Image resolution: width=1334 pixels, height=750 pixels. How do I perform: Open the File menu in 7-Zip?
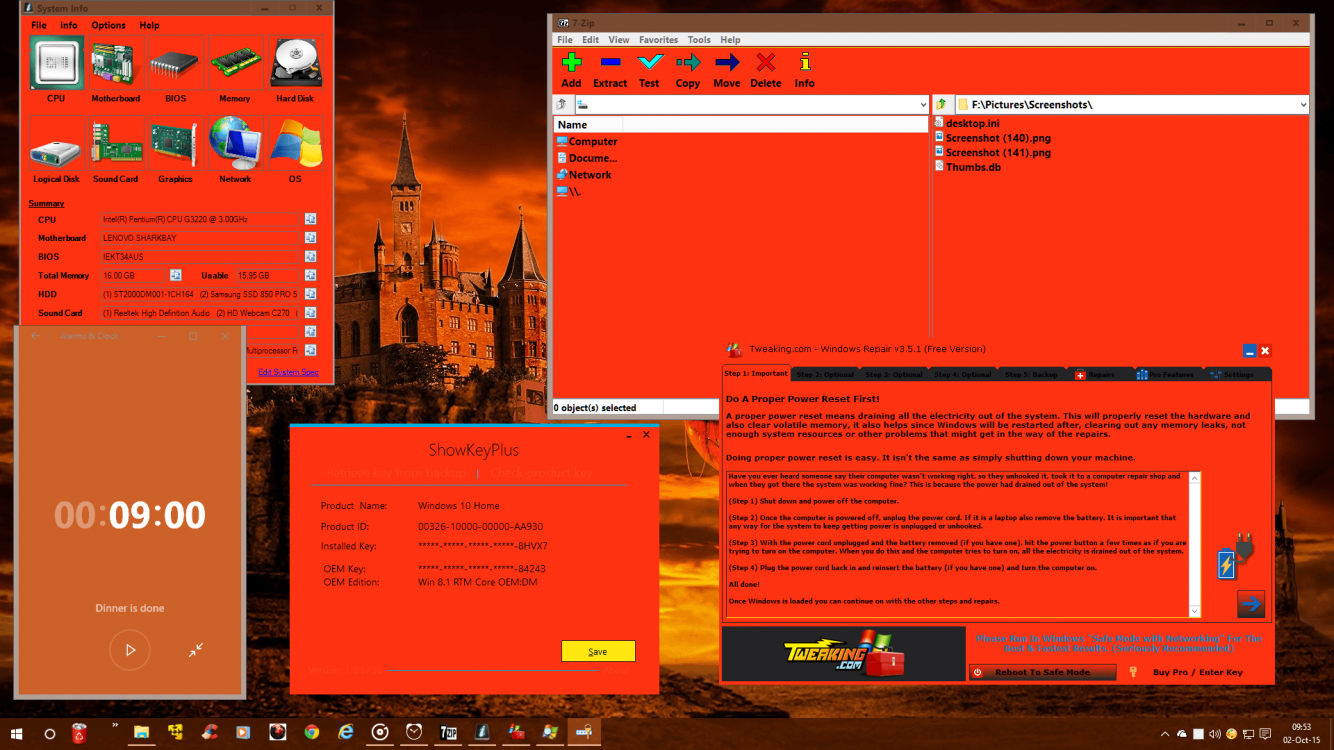565,40
